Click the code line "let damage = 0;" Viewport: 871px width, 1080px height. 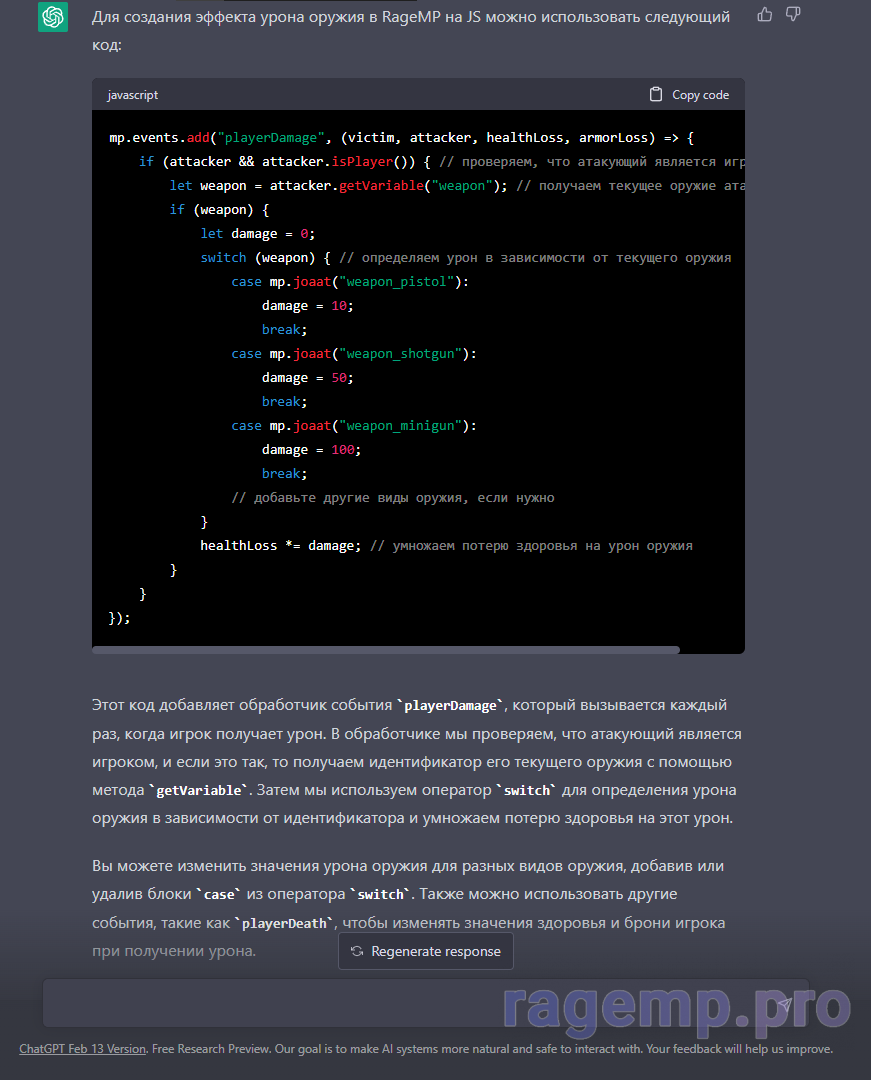coord(258,234)
